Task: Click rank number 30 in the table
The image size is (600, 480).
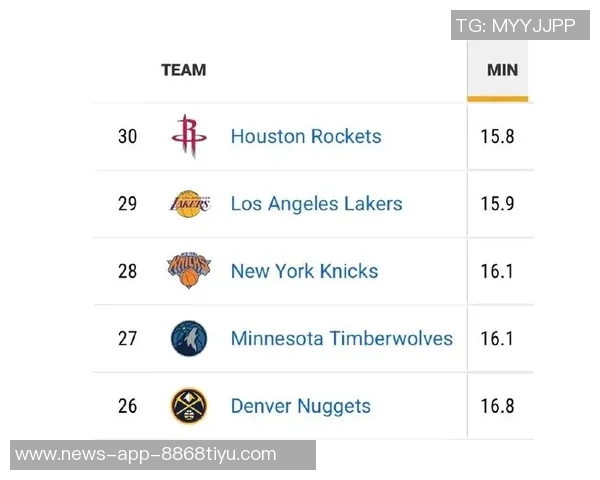Action: (127, 136)
